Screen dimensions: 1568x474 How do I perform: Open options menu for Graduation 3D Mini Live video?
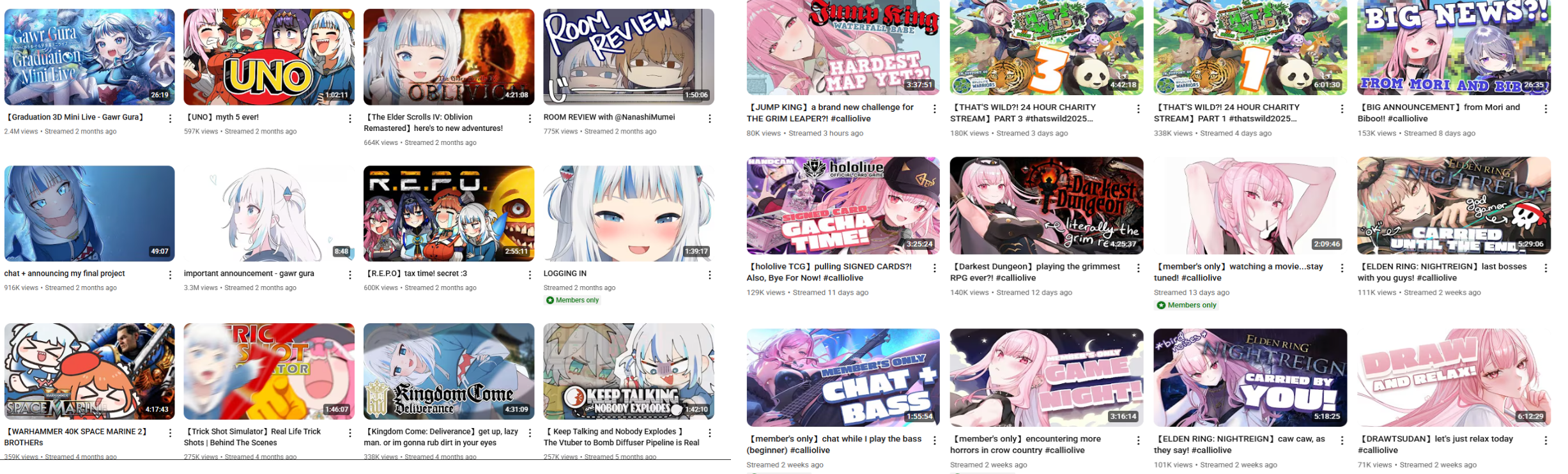170,119
